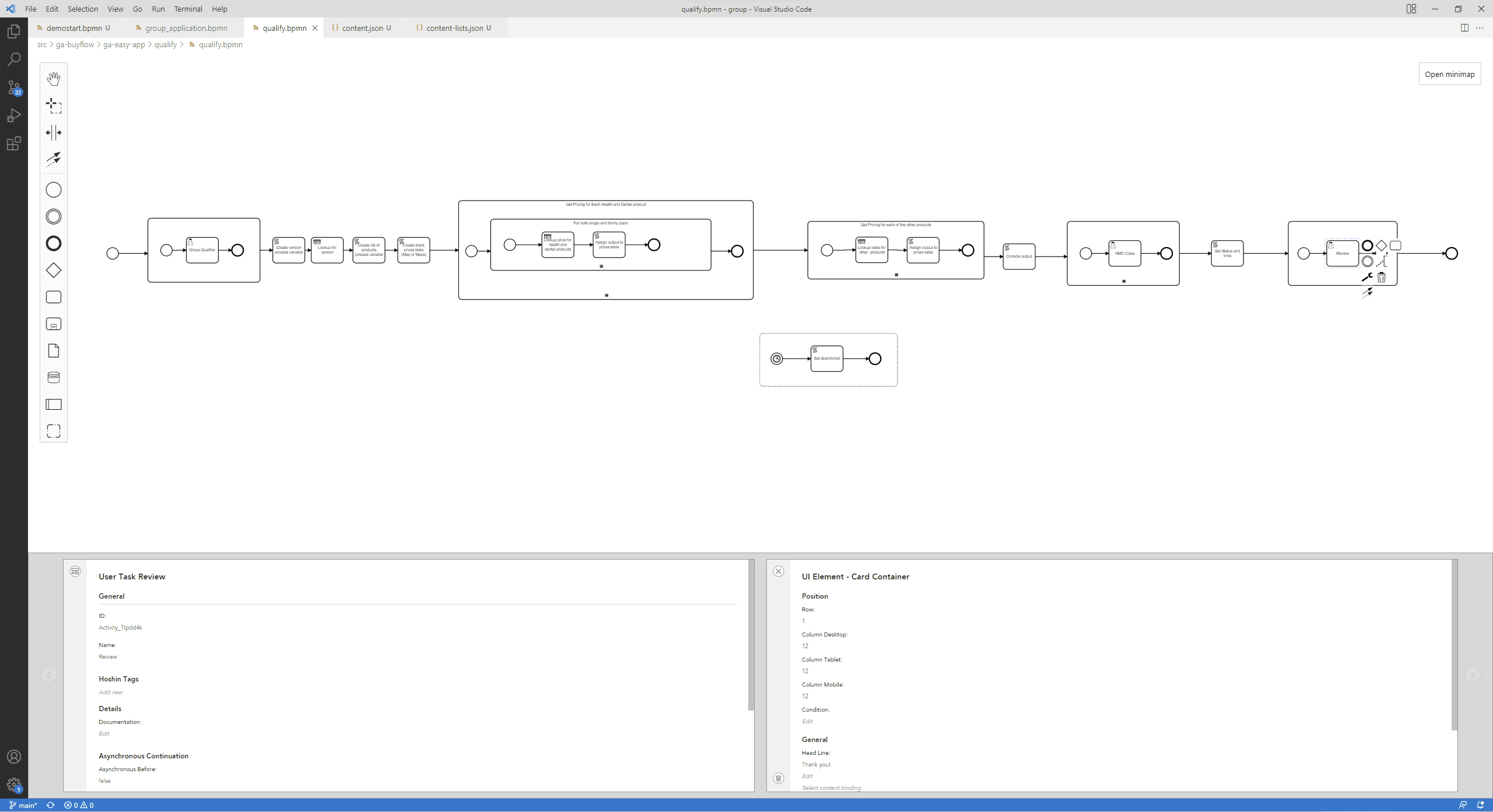
Task: Click the main* branch in the status bar
Action: click(23, 805)
